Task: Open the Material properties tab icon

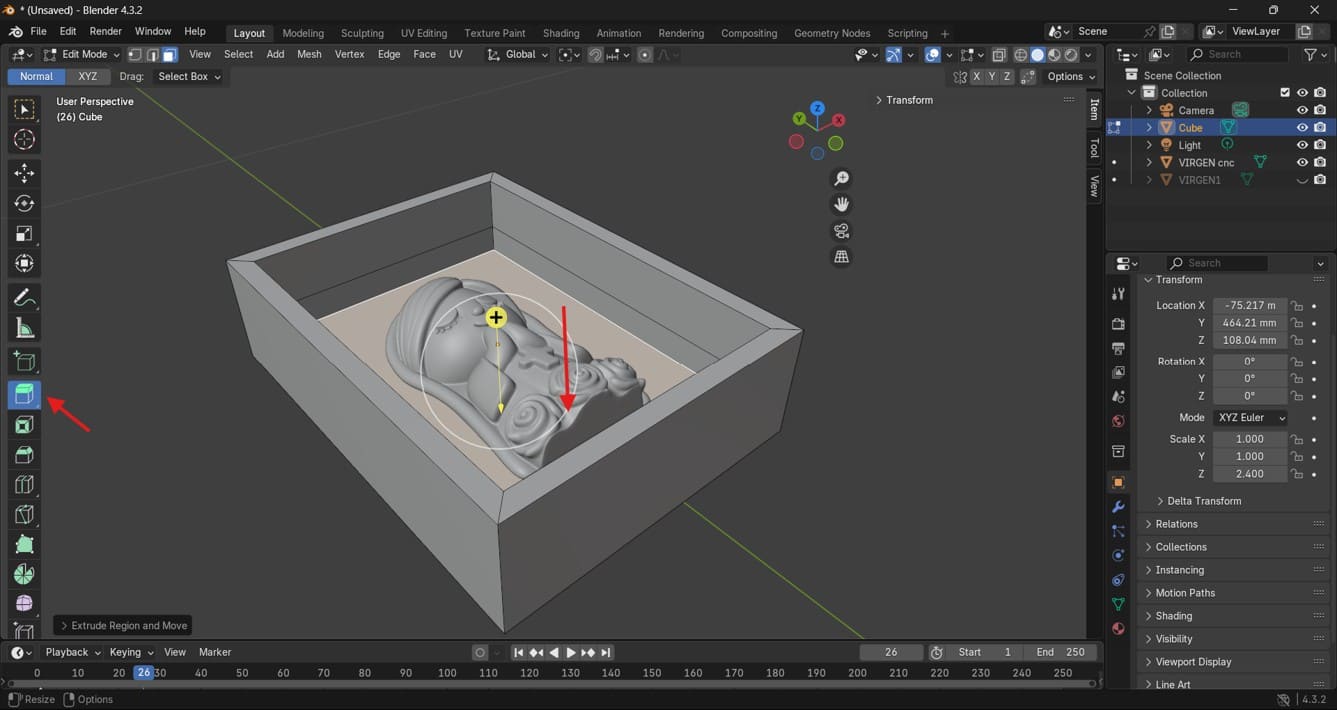Action: point(1118,629)
